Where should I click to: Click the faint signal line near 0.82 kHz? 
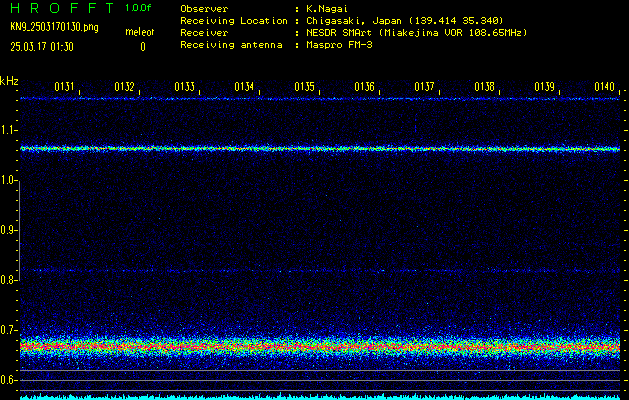[x=320, y=271]
